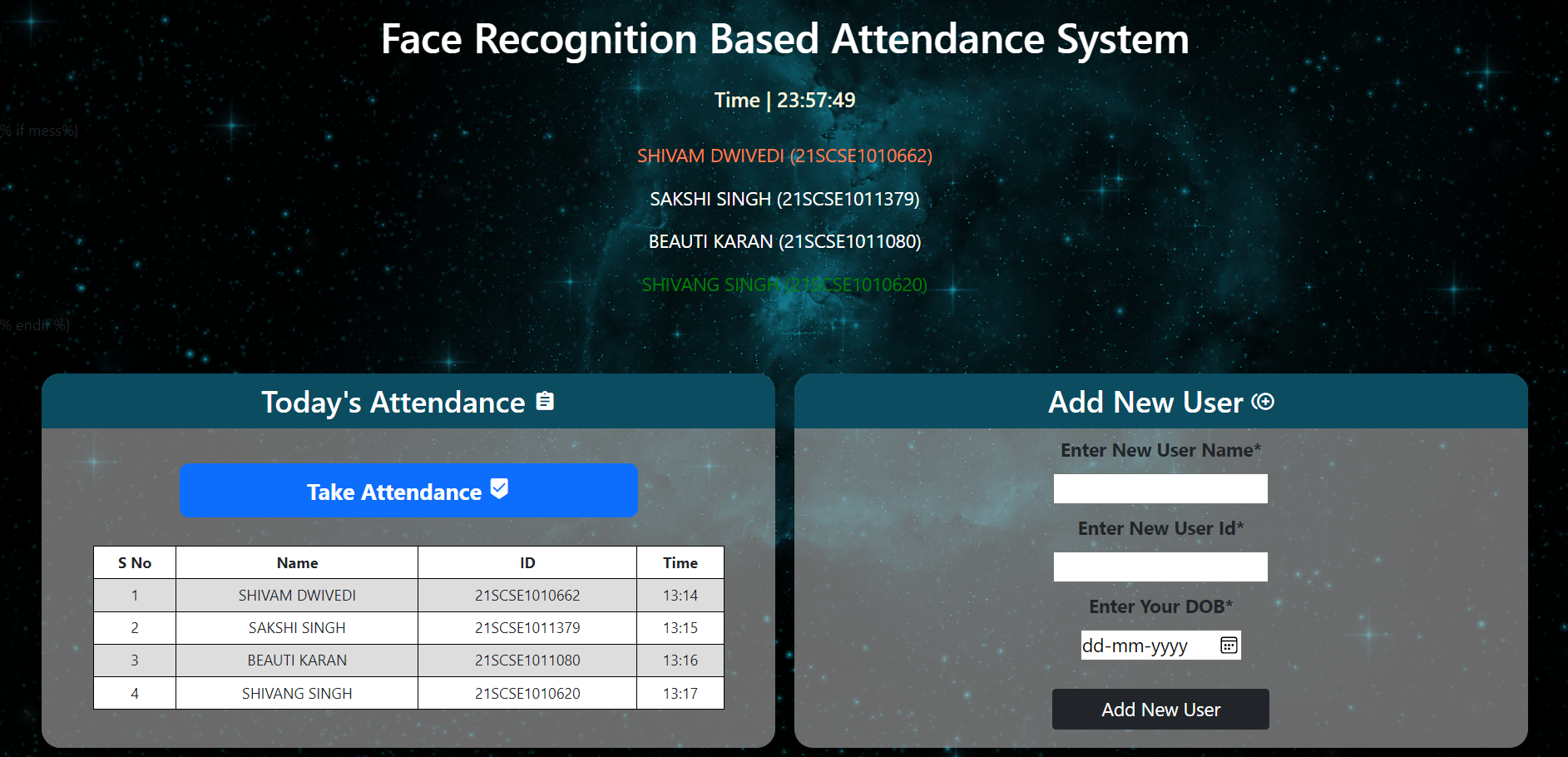
Task: Click BEAUTI KARAN (21SCSE1011080) heading text
Action: coord(784,242)
